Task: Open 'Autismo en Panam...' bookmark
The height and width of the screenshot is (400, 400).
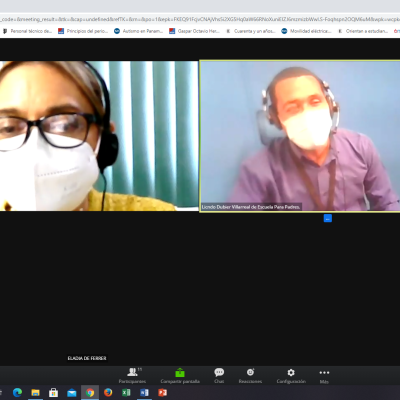Action: (139, 31)
